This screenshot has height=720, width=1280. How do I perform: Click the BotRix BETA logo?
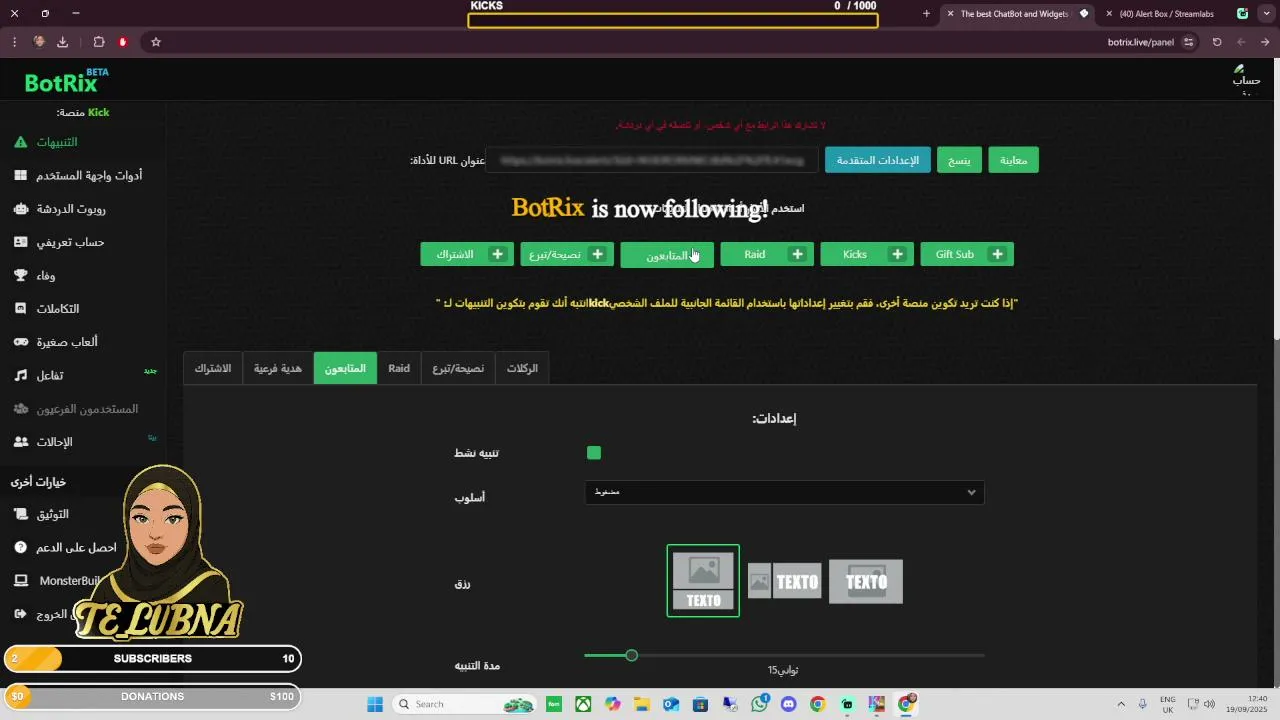point(66,81)
